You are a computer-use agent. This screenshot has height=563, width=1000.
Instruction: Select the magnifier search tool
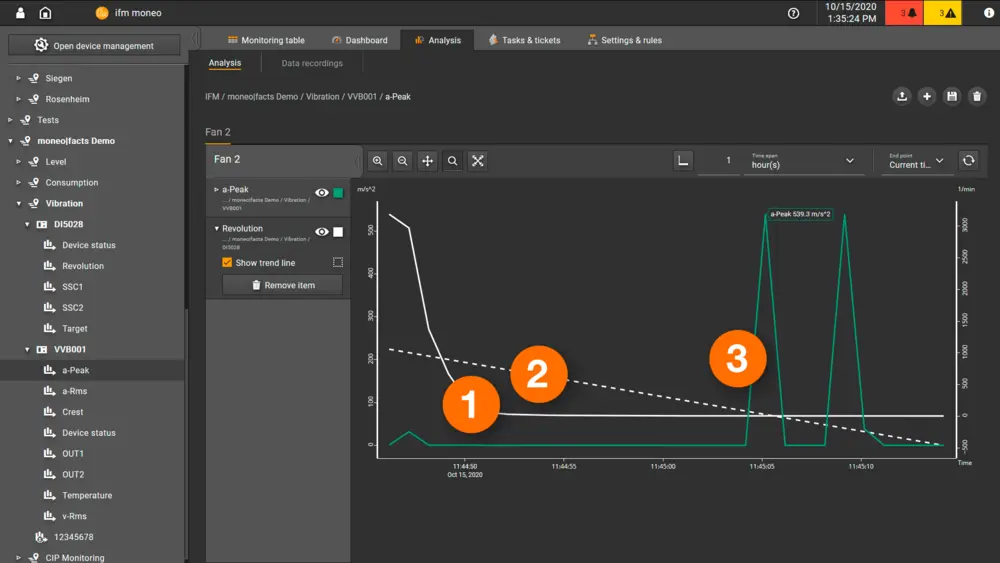(x=452, y=161)
